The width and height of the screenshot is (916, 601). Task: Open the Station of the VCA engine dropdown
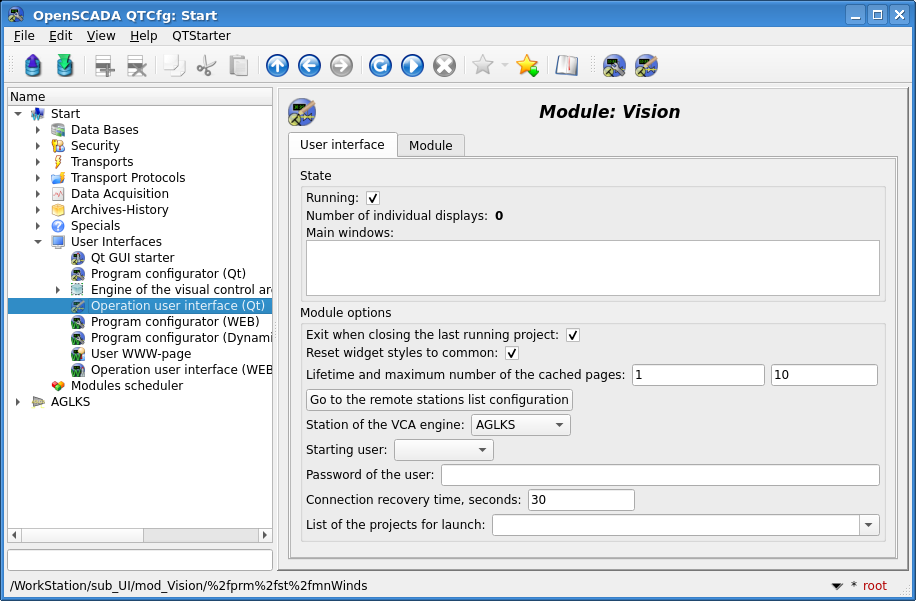[520, 425]
